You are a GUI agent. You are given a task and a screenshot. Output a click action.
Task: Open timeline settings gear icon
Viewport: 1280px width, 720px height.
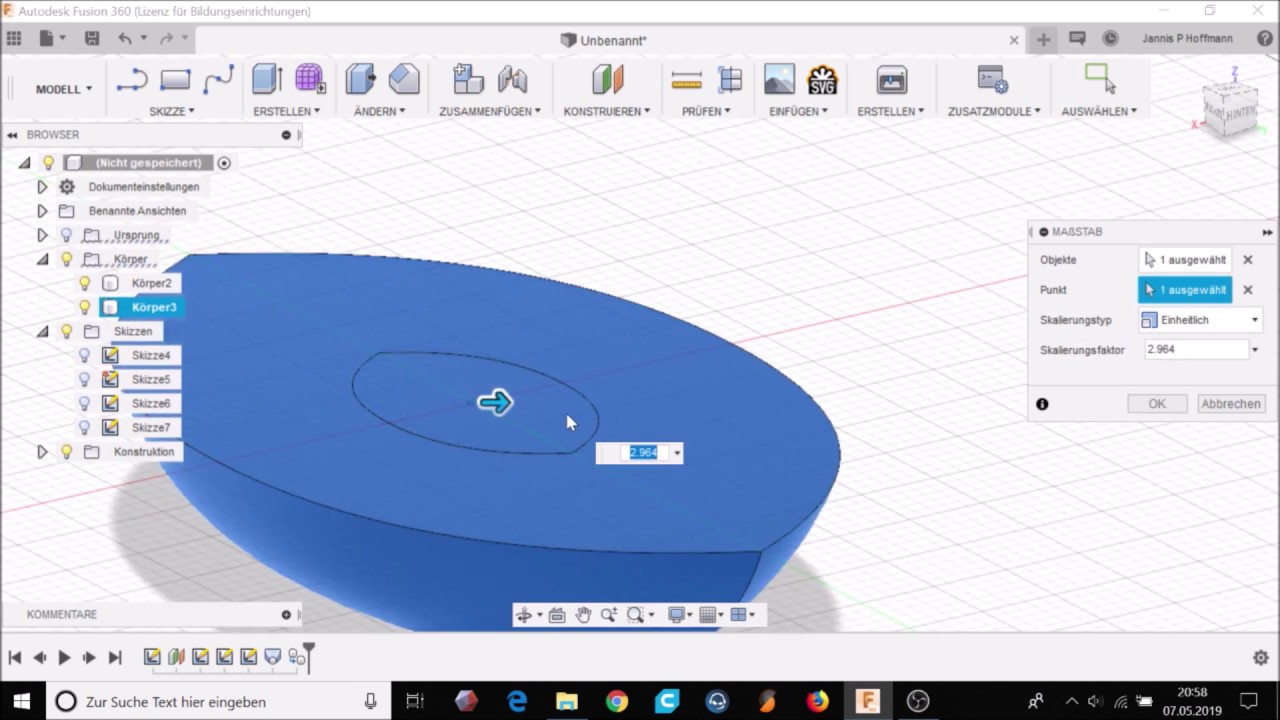point(1261,657)
